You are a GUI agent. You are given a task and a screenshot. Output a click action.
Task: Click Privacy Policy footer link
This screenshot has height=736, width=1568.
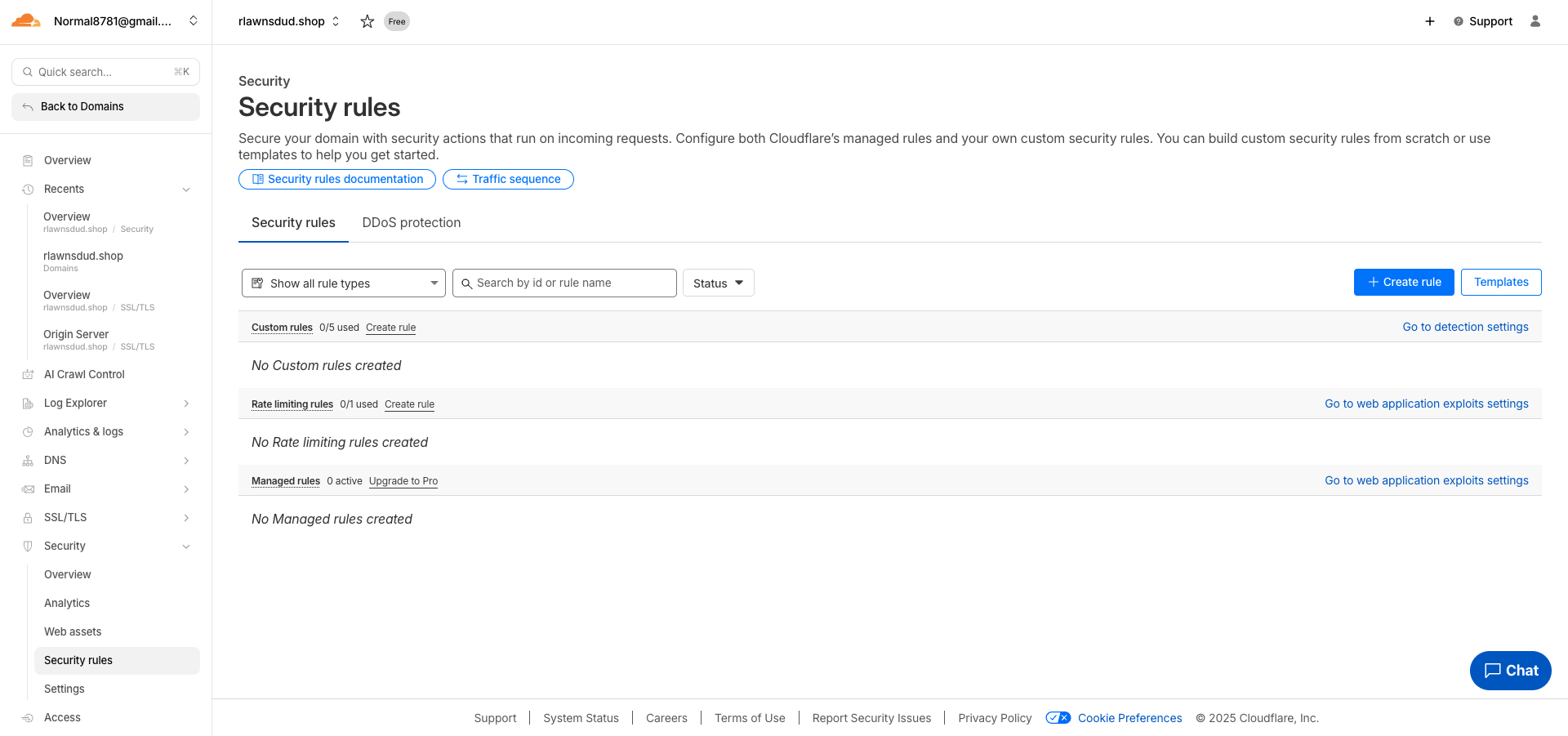coord(995,718)
